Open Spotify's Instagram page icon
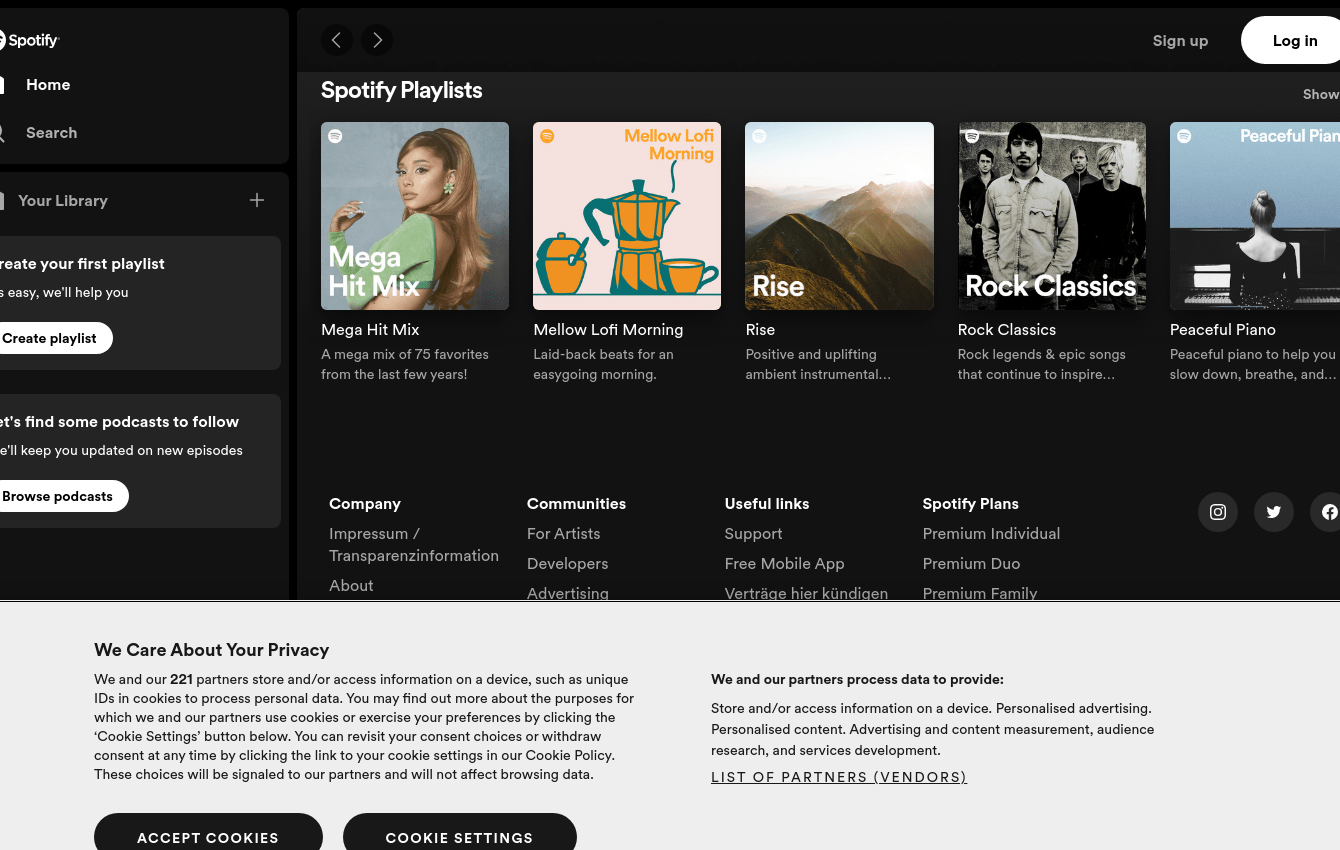The image size is (1340, 850). point(1218,512)
